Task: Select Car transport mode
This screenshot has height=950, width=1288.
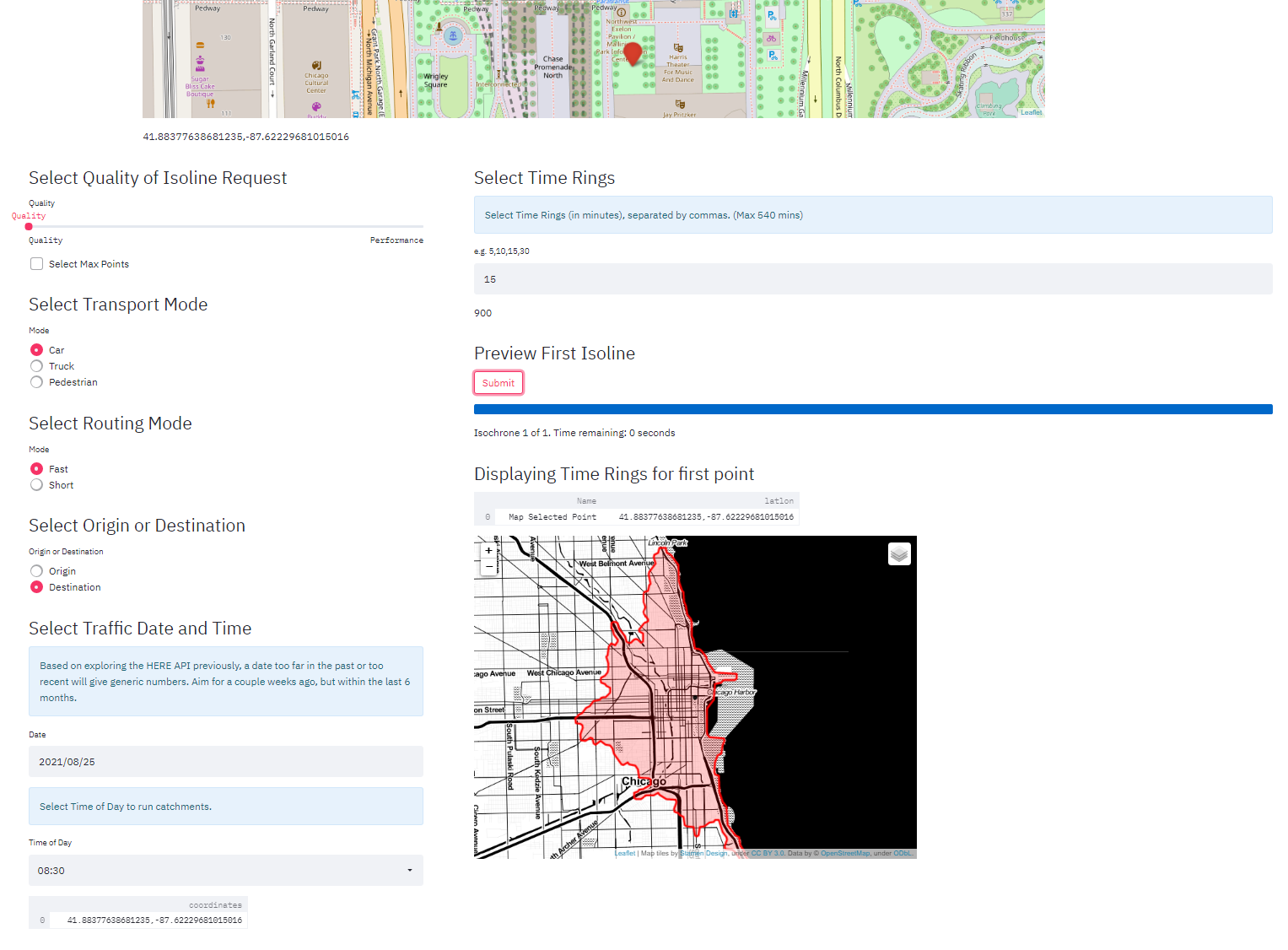Action: (36, 350)
